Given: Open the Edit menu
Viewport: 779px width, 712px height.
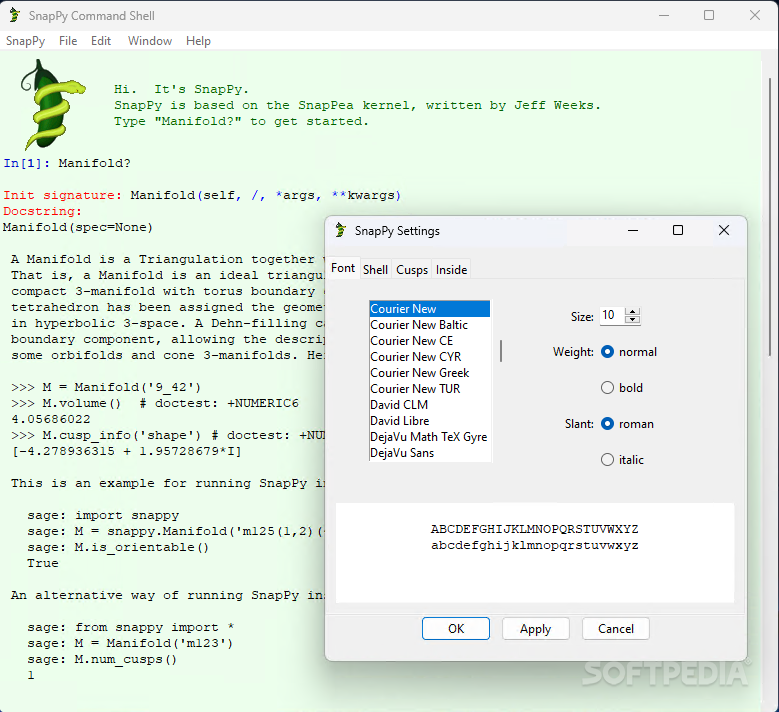Looking at the screenshot, I should 101,41.
